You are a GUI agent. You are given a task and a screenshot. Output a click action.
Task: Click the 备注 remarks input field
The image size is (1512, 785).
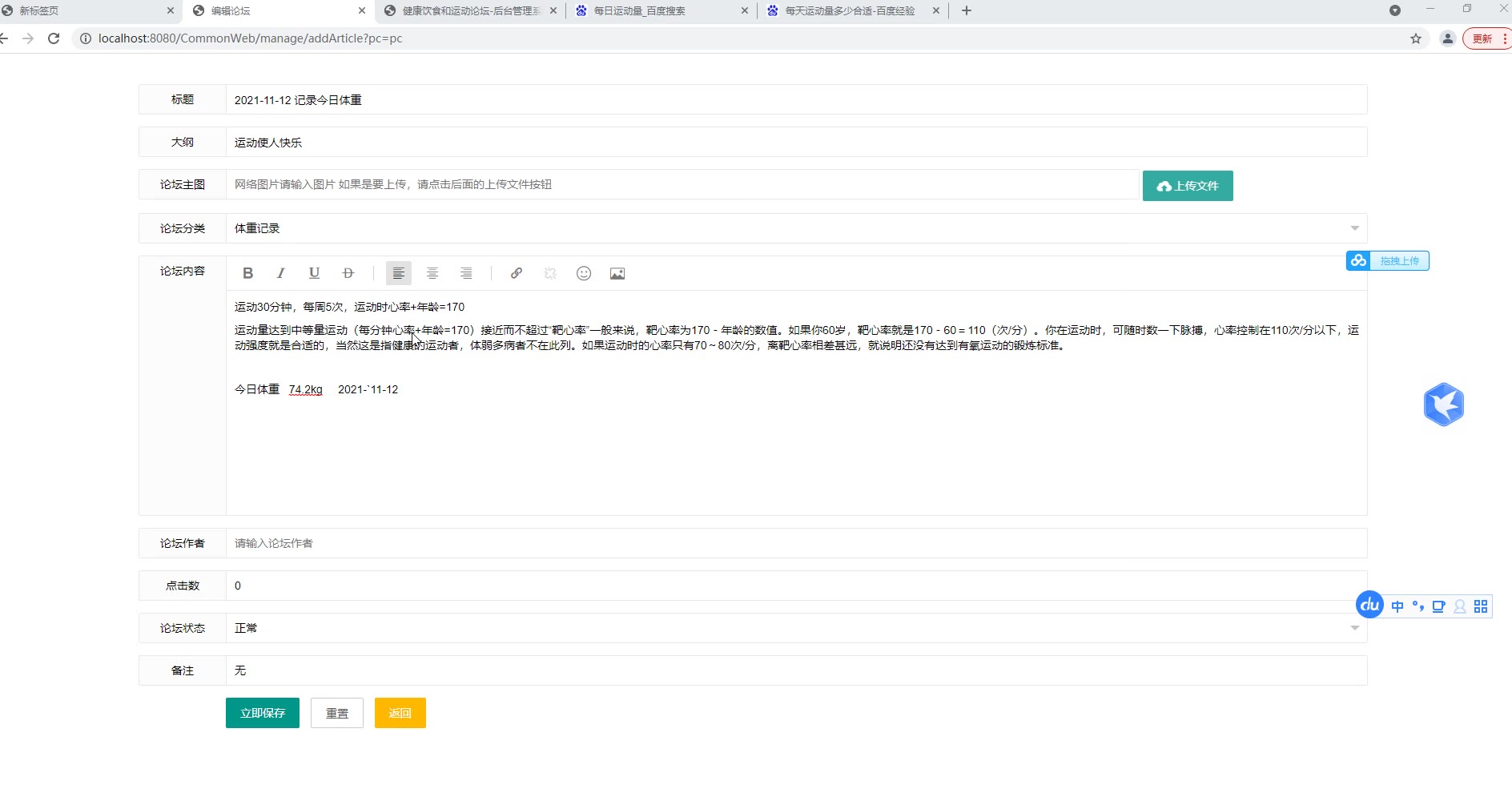tap(797, 670)
